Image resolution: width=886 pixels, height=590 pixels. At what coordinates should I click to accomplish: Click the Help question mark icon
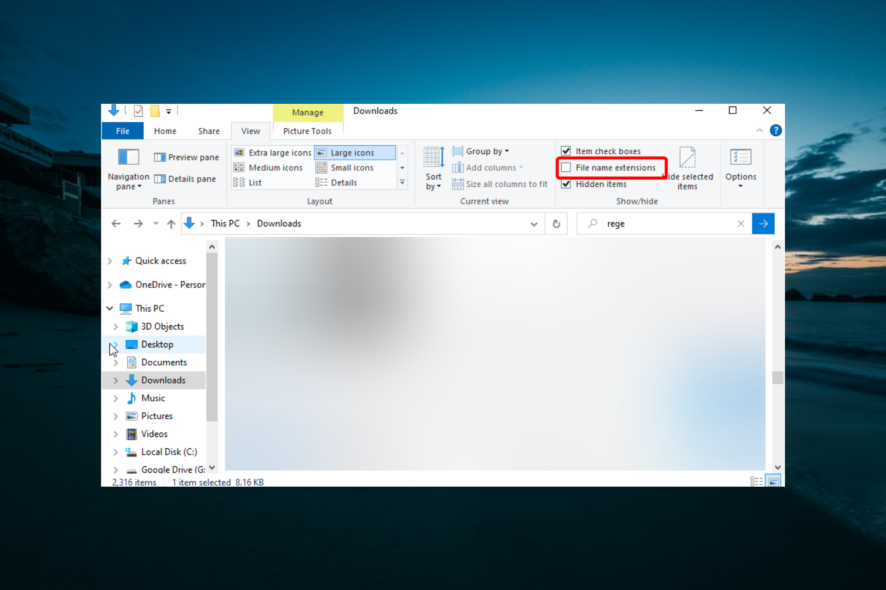(x=776, y=131)
